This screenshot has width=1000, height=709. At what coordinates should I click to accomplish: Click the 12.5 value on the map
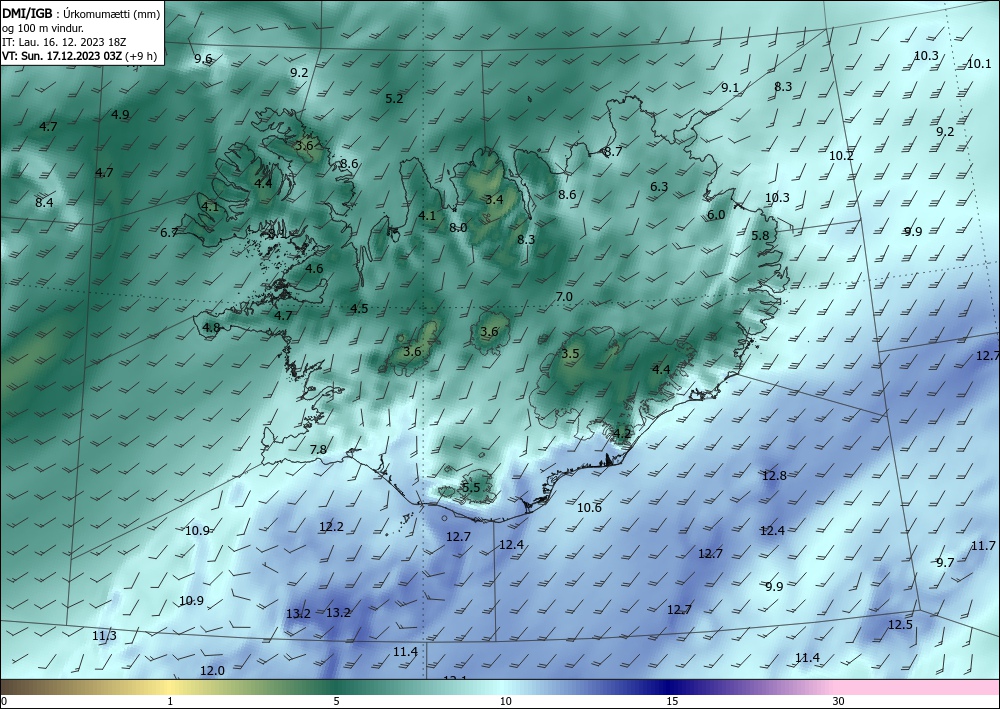(x=901, y=624)
